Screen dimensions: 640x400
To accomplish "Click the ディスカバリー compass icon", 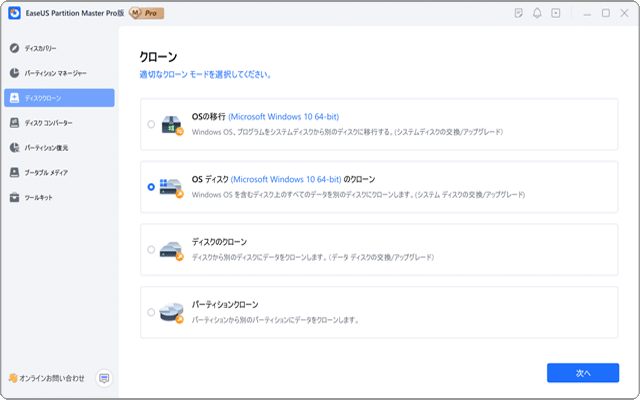I will tap(15, 48).
